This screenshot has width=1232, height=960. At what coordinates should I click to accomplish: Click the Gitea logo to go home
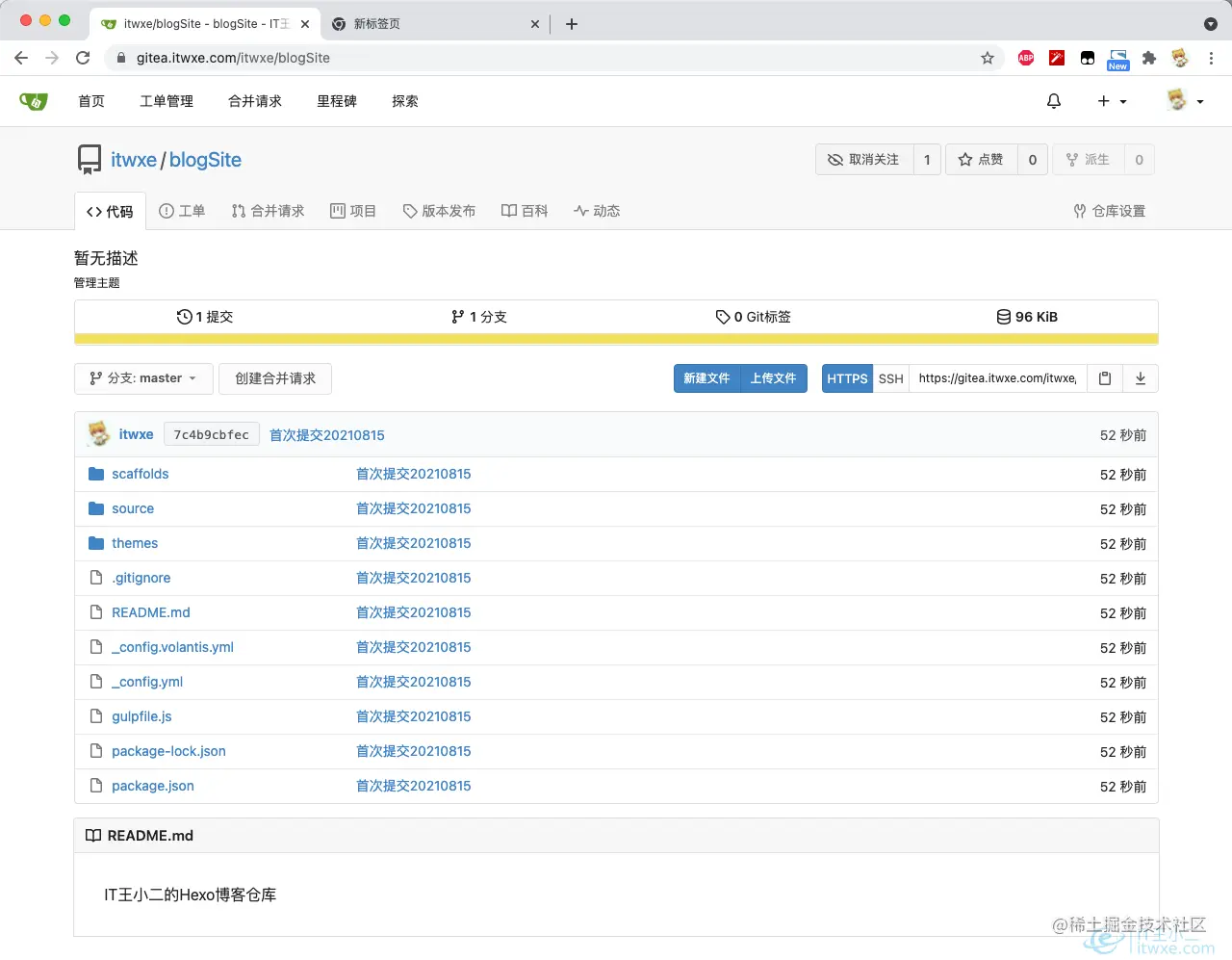[34, 100]
